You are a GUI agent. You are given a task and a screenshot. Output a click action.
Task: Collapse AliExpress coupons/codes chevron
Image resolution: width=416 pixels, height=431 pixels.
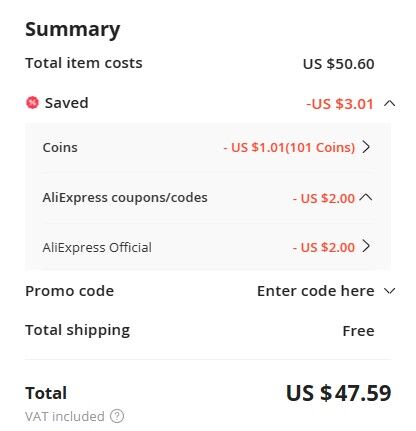[366, 197]
